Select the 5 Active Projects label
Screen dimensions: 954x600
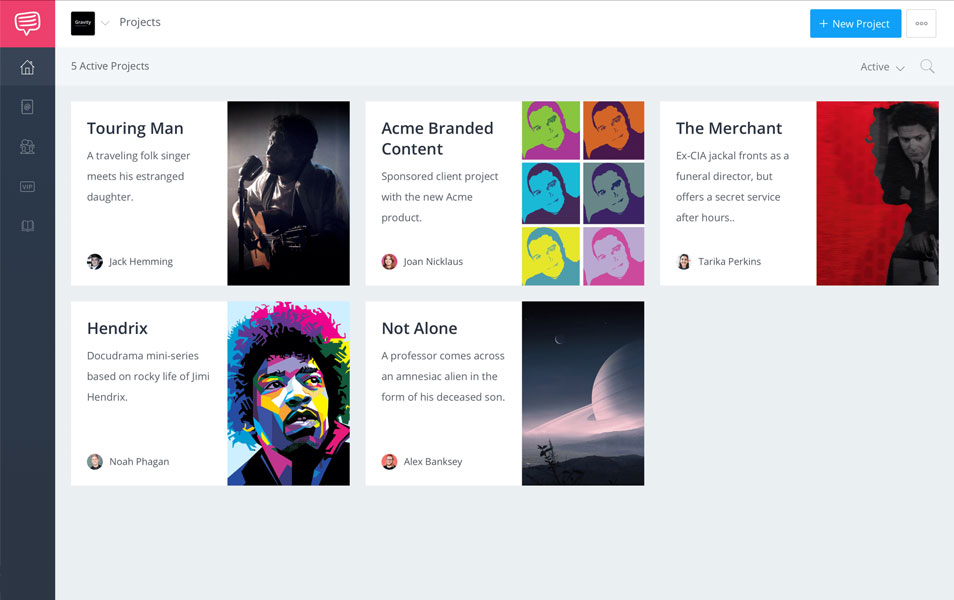tap(110, 66)
